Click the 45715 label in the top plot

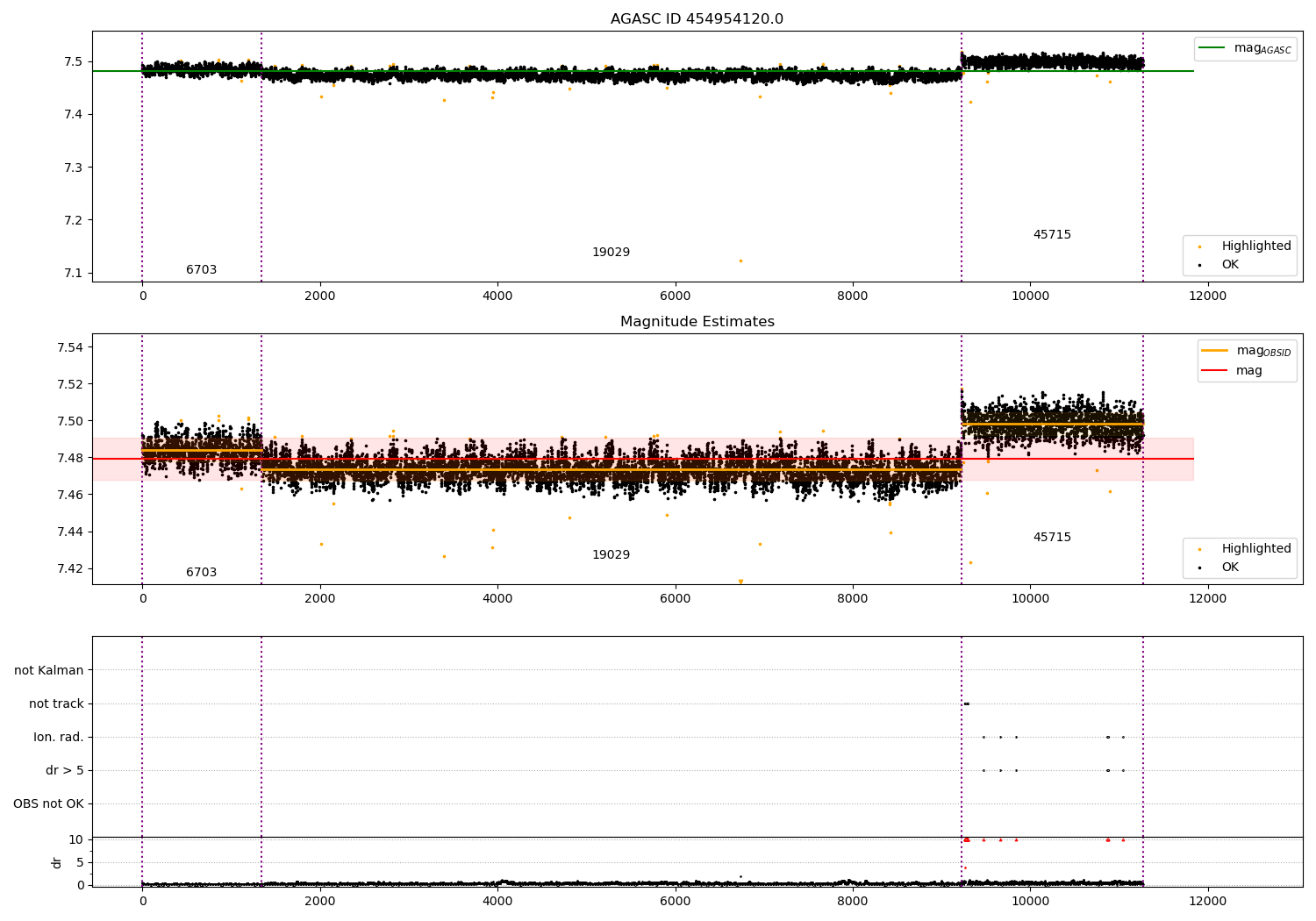[1052, 235]
